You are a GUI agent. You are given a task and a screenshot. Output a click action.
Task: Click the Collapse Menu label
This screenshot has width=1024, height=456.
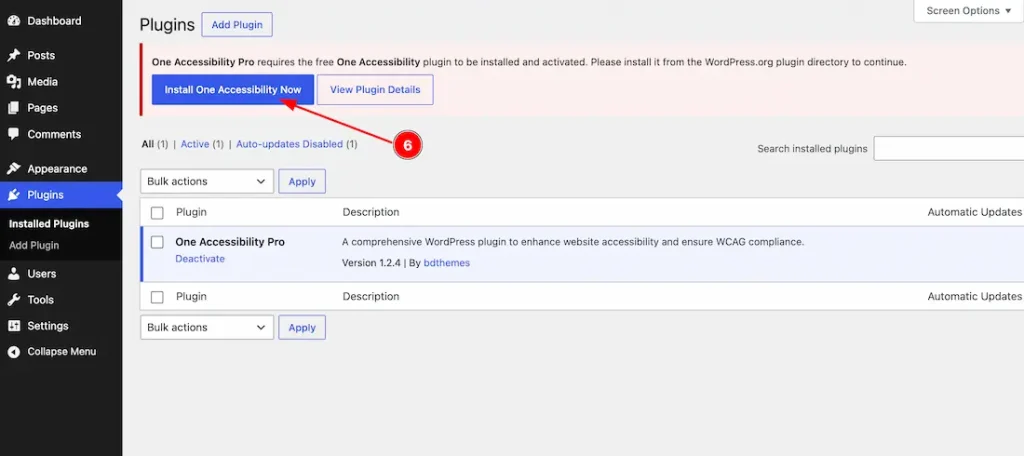click(x=61, y=351)
